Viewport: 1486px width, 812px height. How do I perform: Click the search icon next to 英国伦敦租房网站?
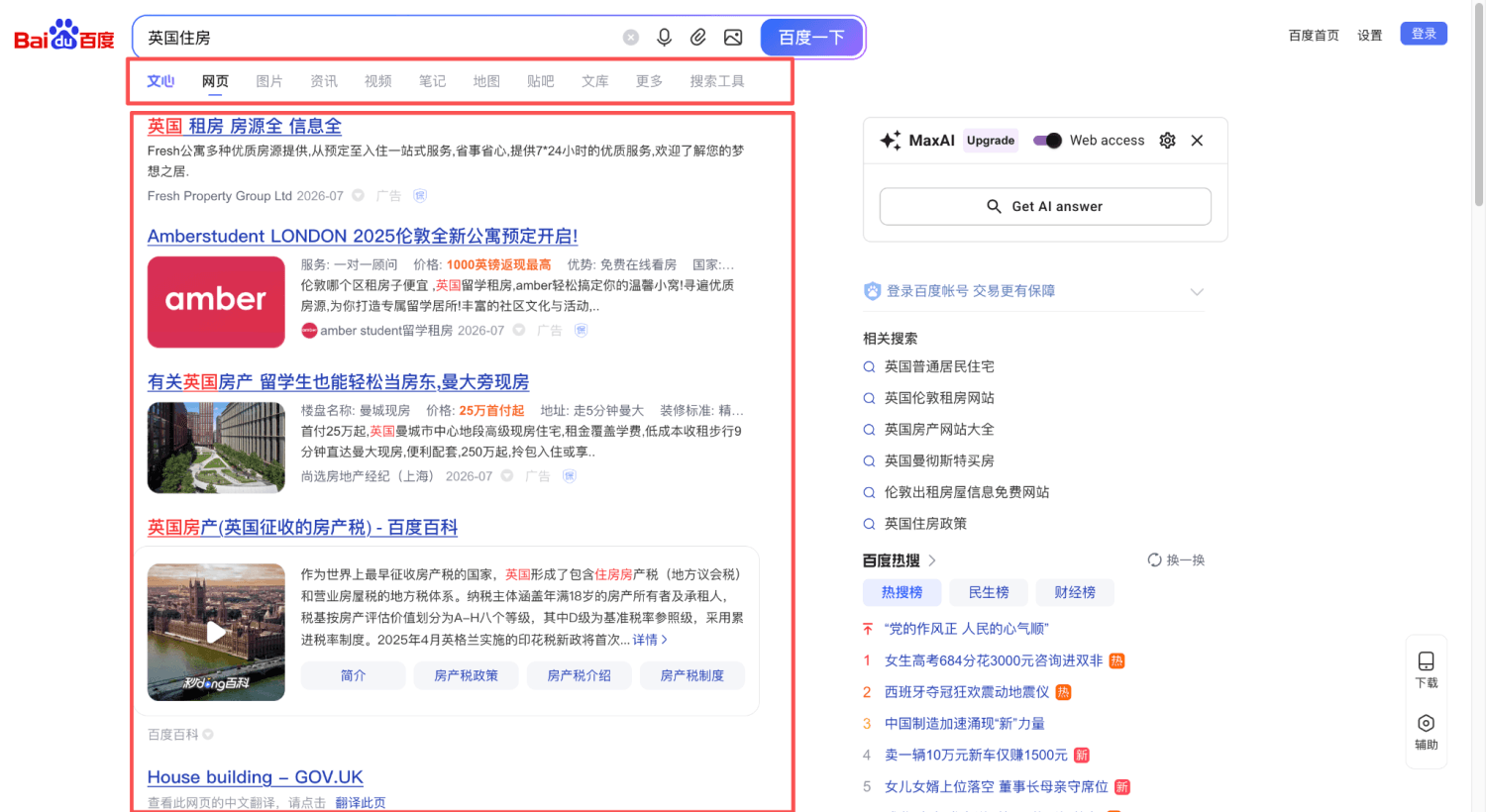pyautogui.click(x=869, y=399)
